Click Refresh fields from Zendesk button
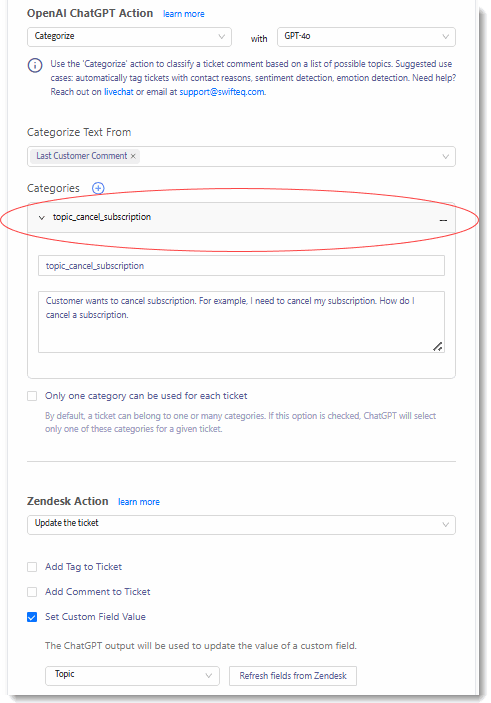 coord(293,676)
